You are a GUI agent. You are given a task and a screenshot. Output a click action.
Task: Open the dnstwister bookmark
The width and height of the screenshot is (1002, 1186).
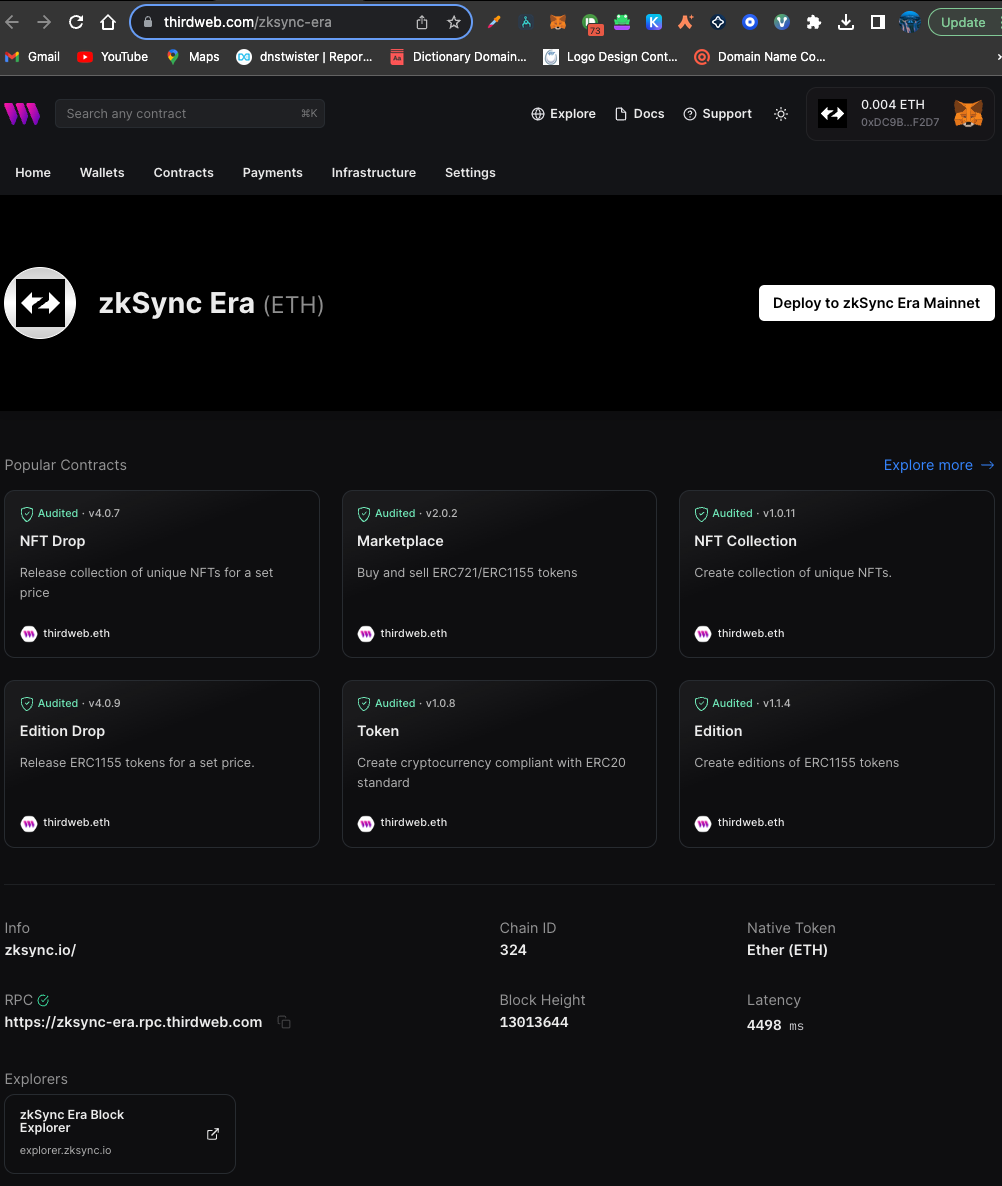[304, 57]
